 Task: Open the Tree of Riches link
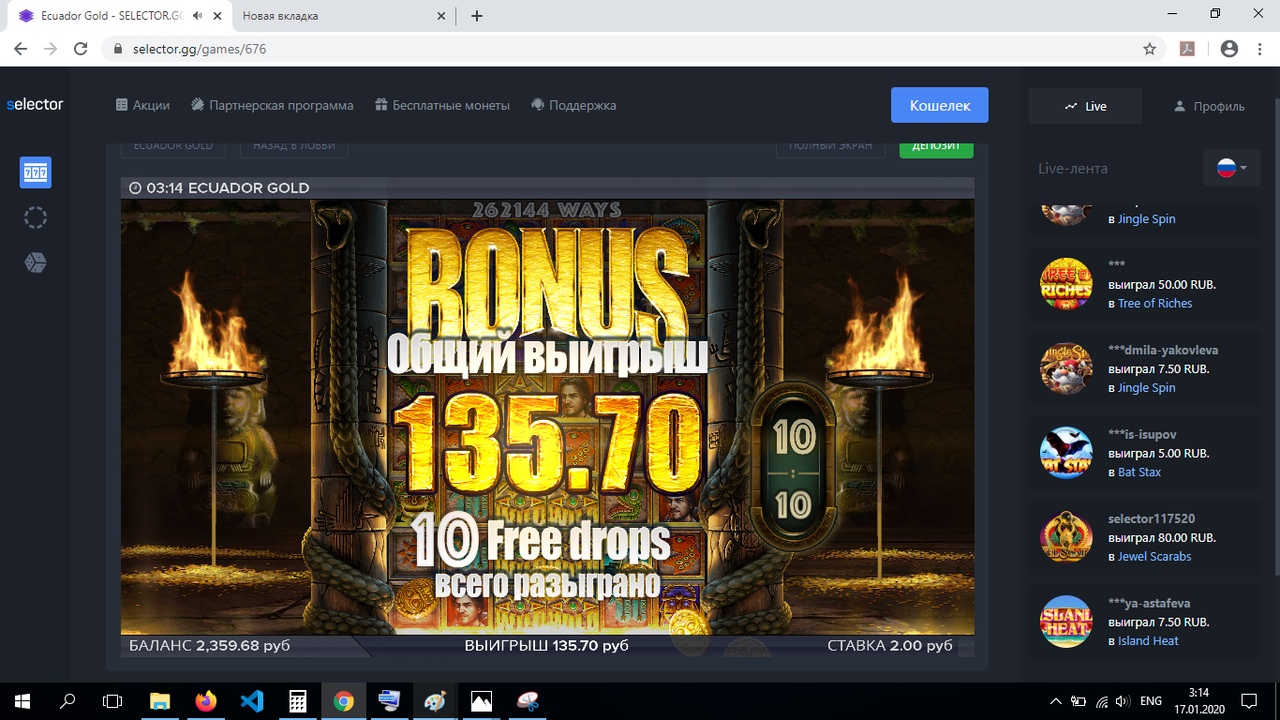tap(1155, 303)
